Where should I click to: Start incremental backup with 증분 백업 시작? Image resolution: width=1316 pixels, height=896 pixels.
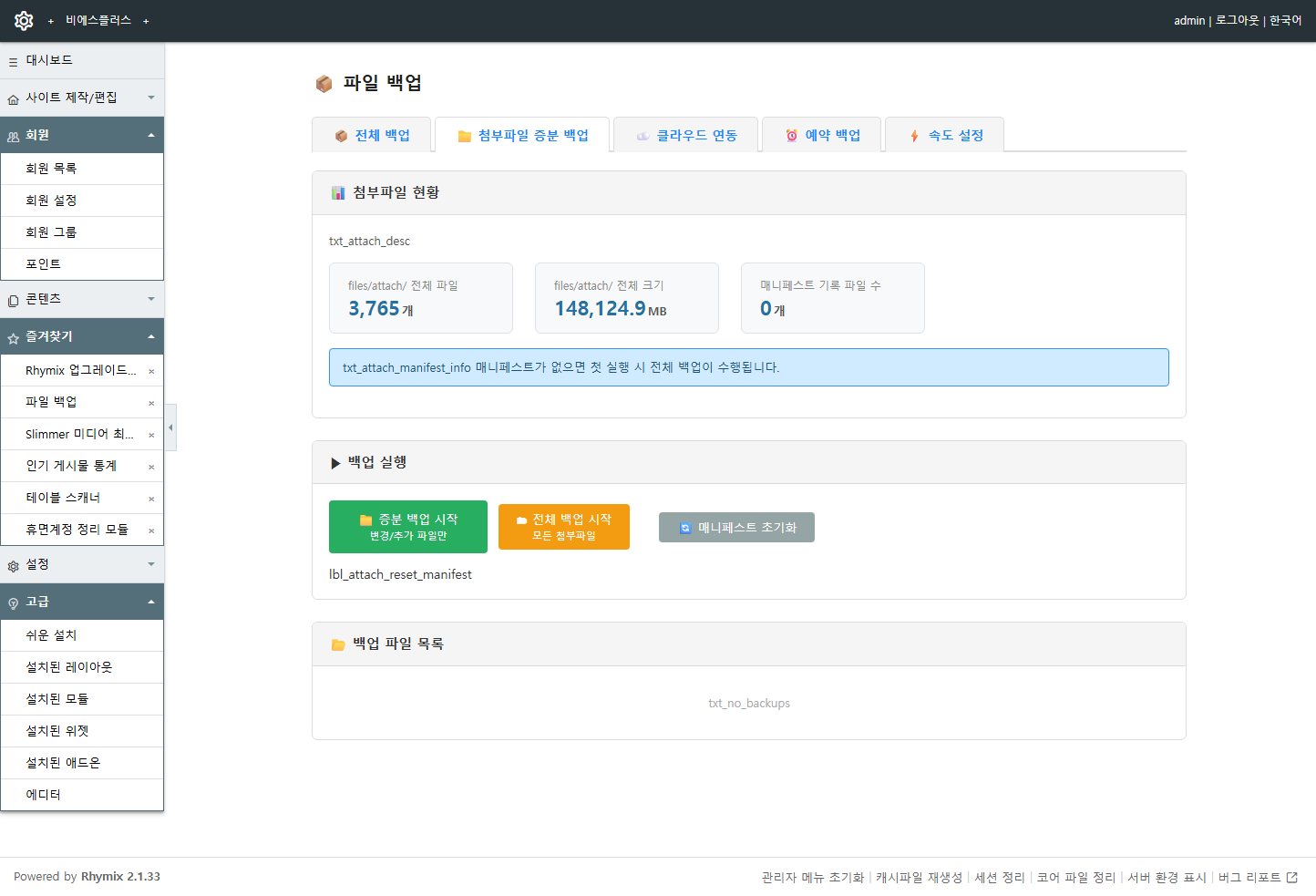coord(408,527)
